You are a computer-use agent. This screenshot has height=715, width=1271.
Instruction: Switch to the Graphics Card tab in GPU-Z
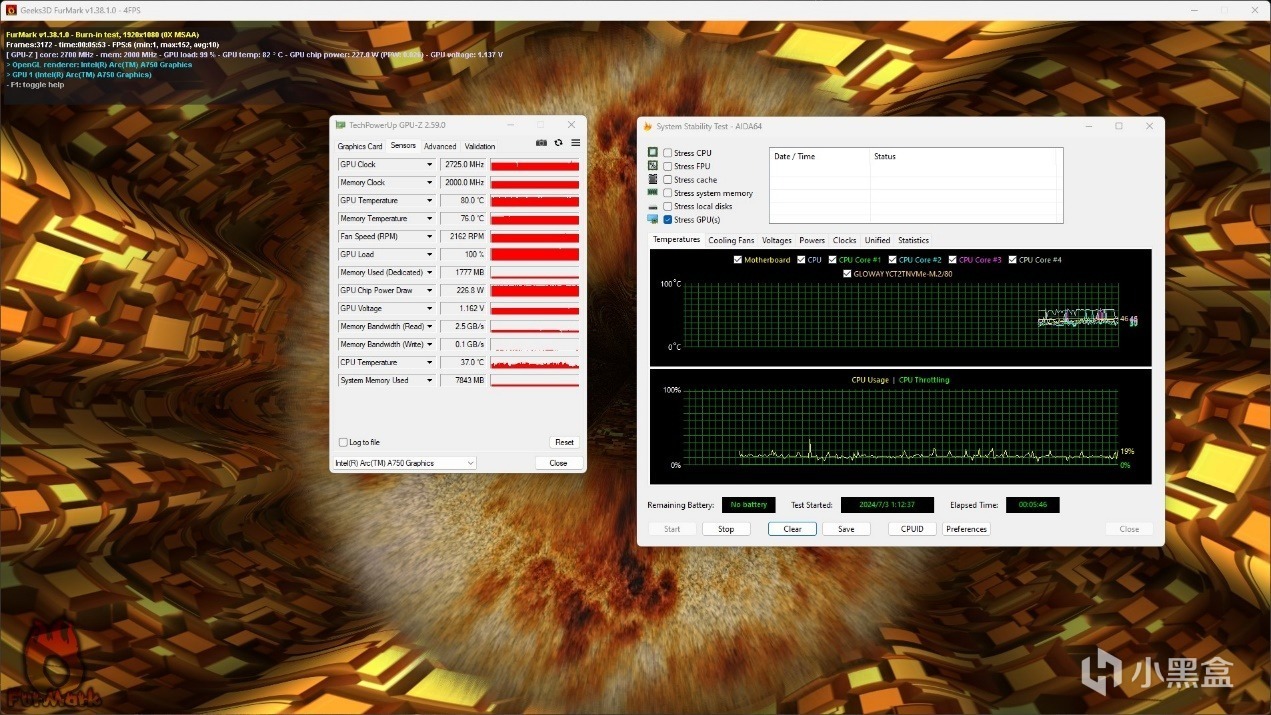pyautogui.click(x=360, y=146)
